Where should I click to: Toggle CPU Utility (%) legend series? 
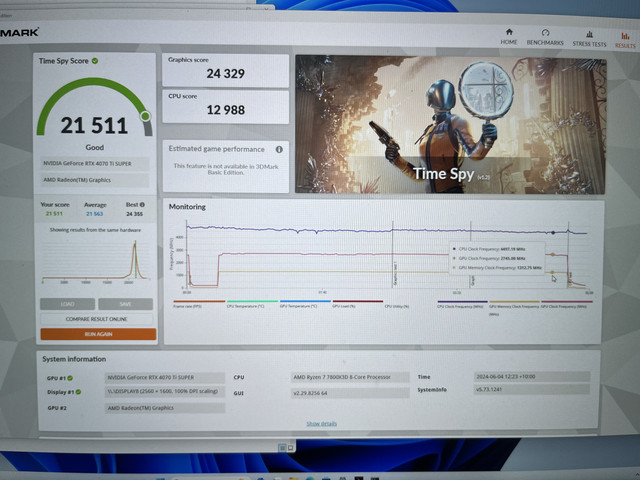tap(397, 306)
